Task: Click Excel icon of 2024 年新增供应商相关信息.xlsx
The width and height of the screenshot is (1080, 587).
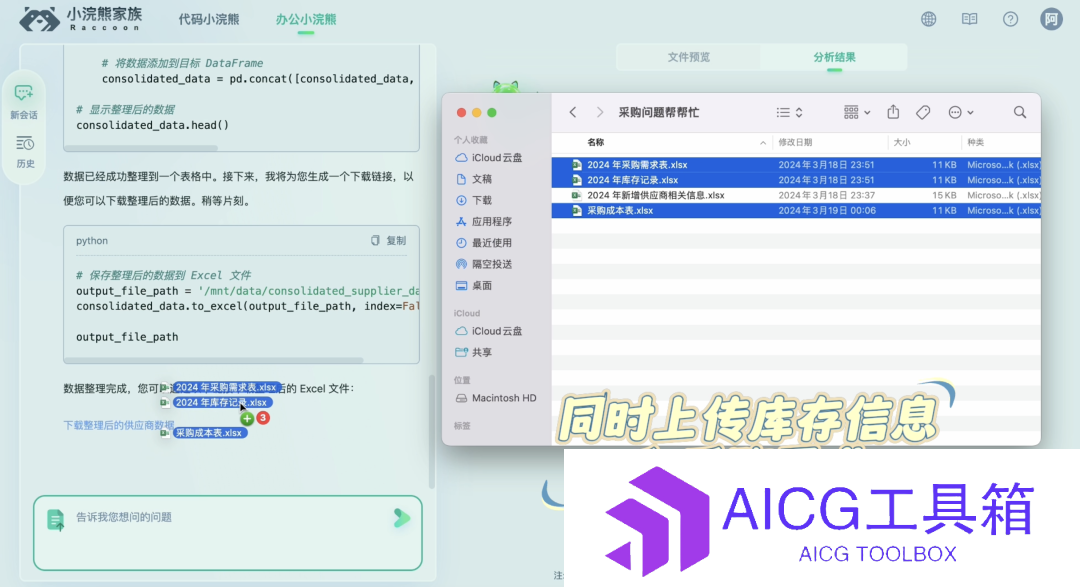Action: pyautogui.click(x=577, y=196)
